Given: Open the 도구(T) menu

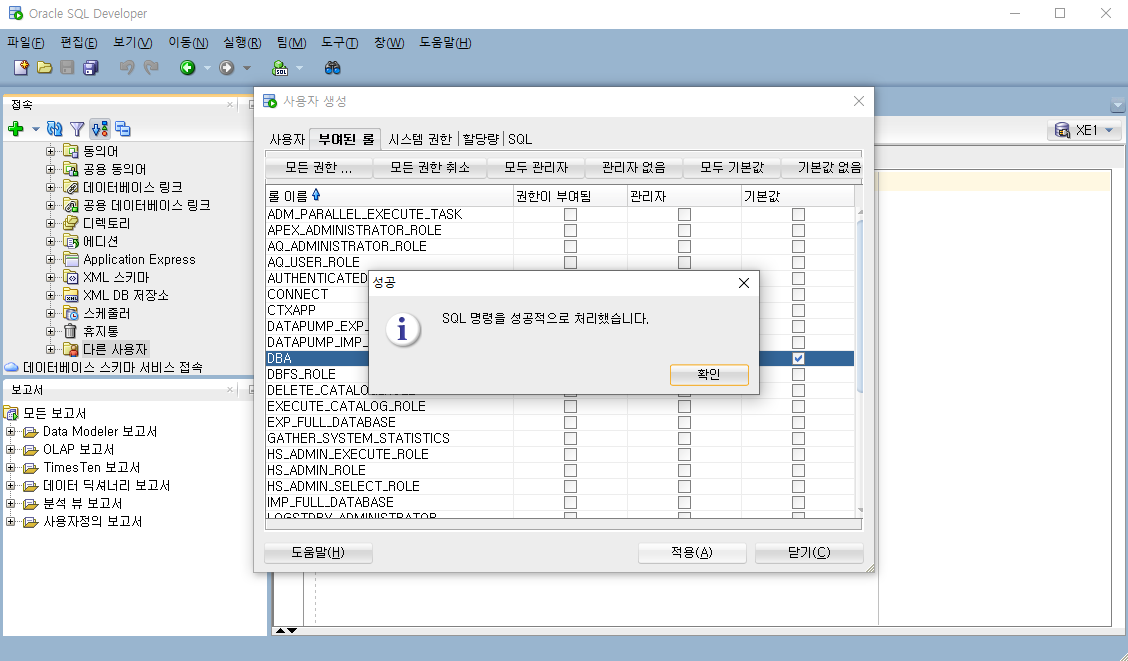Looking at the screenshot, I should click(x=340, y=43).
